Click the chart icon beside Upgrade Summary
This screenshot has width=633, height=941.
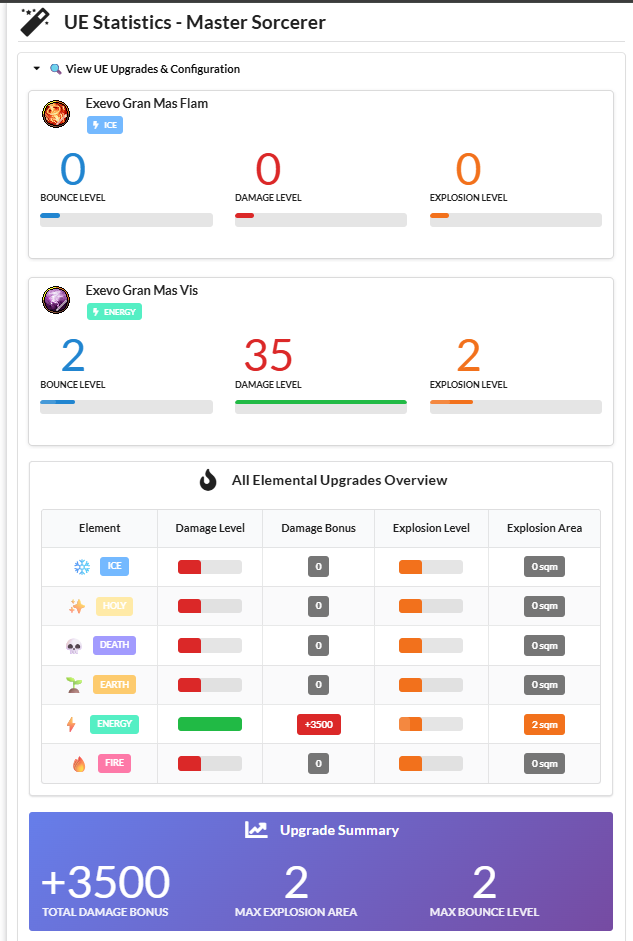click(256, 830)
